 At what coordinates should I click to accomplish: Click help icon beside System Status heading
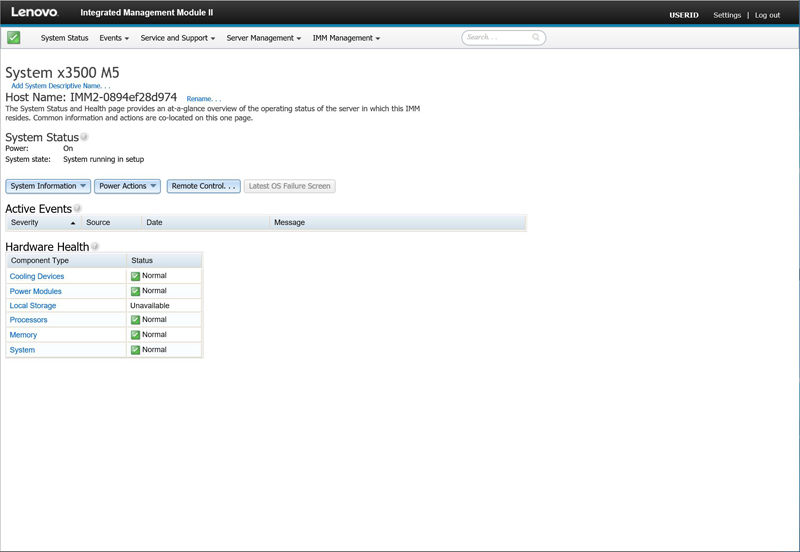click(x=84, y=137)
